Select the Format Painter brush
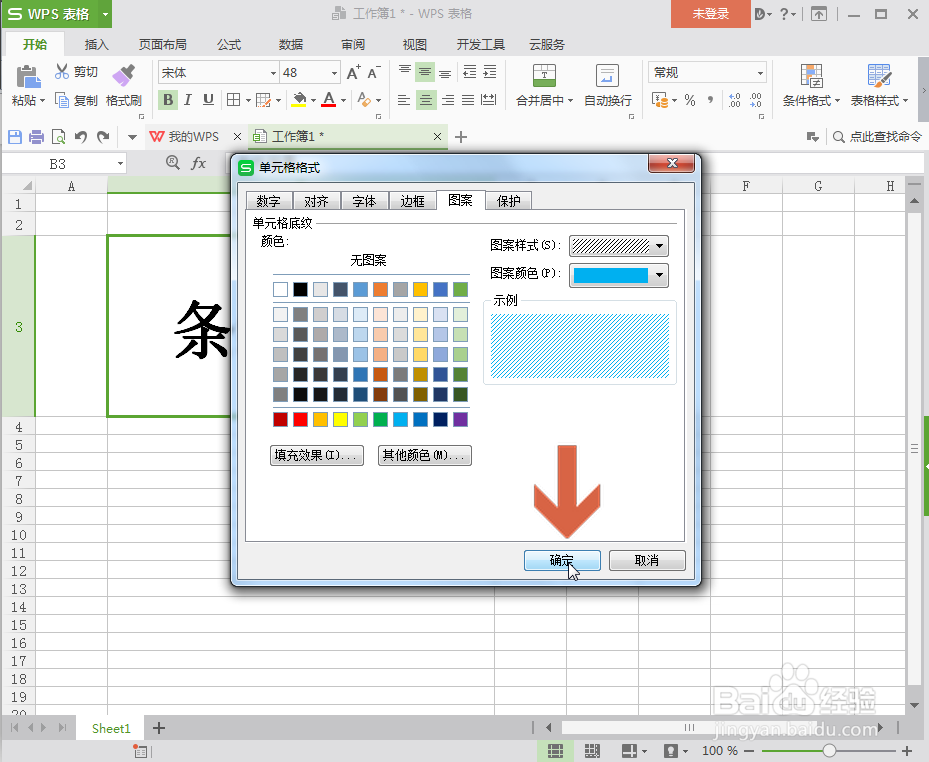The image size is (929, 762). pyautogui.click(x=124, y=75)
